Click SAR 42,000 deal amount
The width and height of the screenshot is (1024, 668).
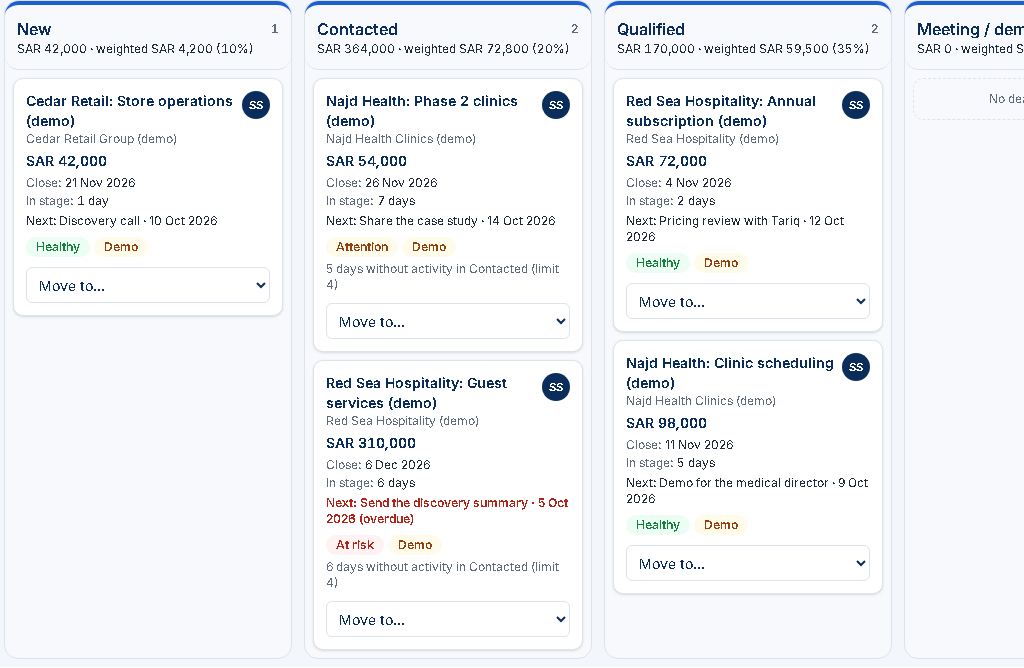tap(67, 161)
